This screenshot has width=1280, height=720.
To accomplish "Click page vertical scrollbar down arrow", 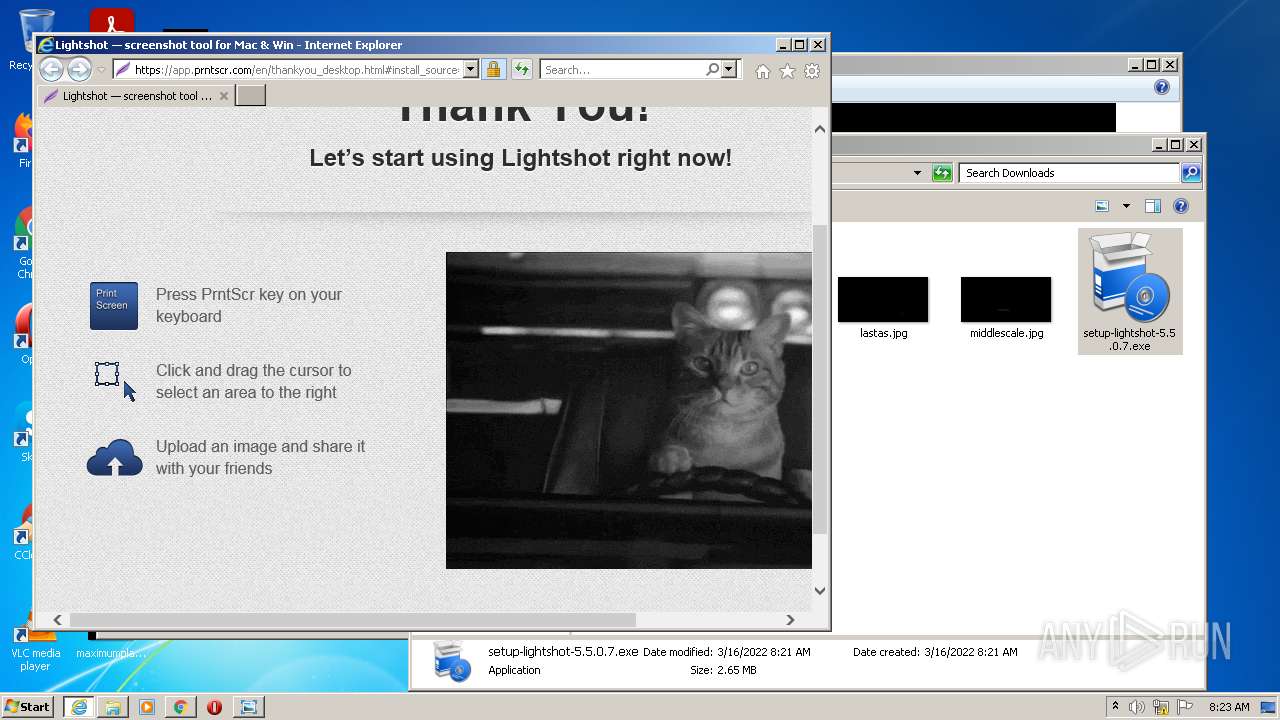I will click(820, 591).
